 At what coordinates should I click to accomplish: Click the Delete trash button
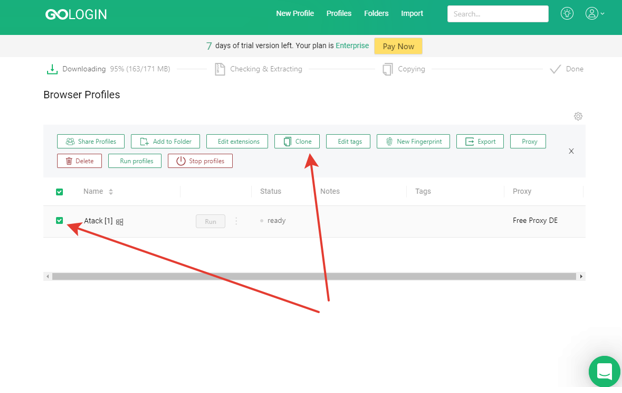tap(79, 161)
